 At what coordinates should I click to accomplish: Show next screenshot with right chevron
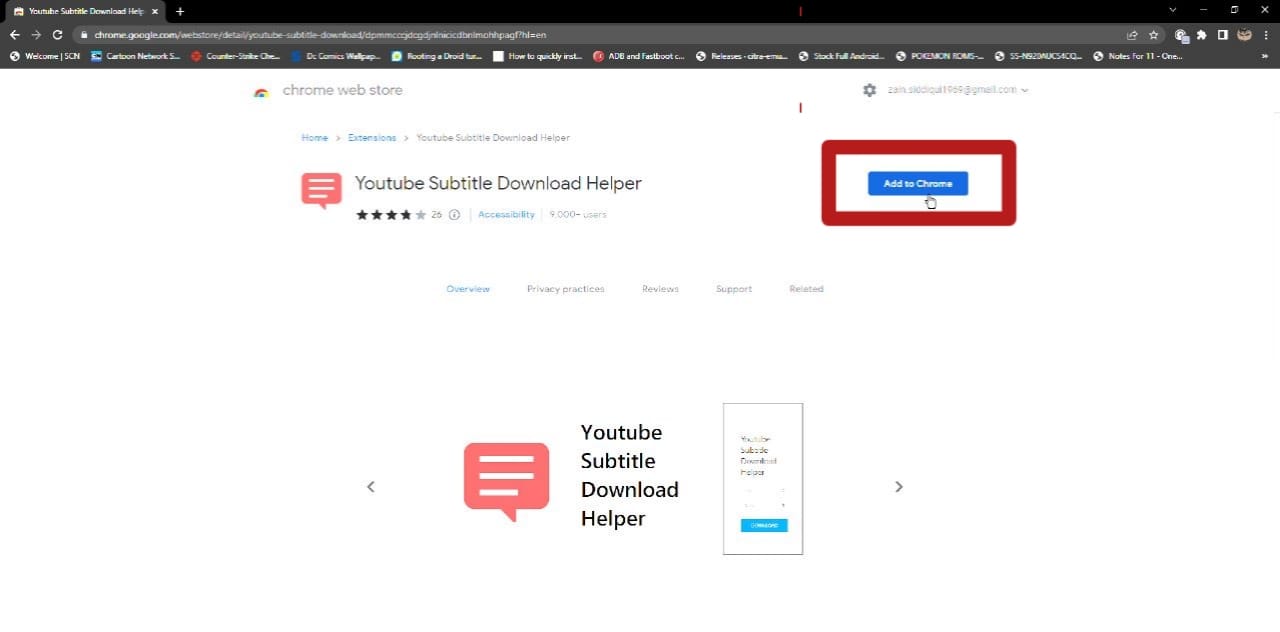898,486
